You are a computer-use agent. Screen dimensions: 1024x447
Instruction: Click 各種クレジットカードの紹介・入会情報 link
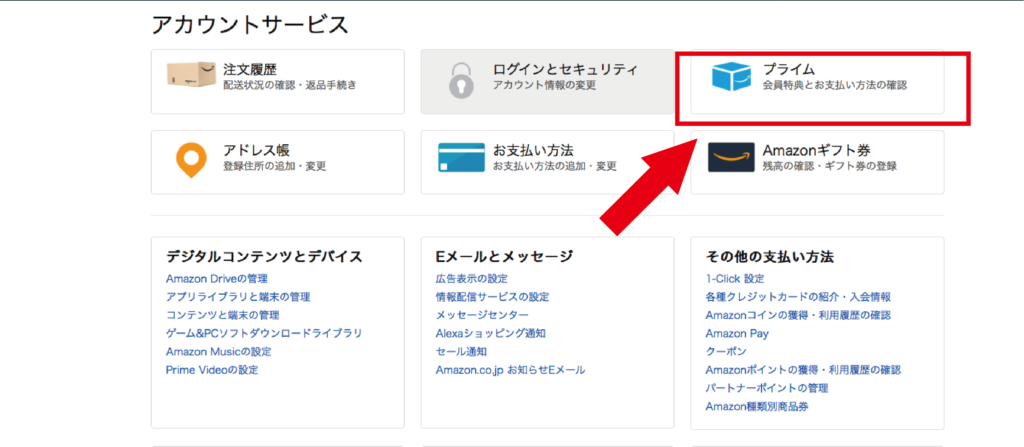coord(798,297)
